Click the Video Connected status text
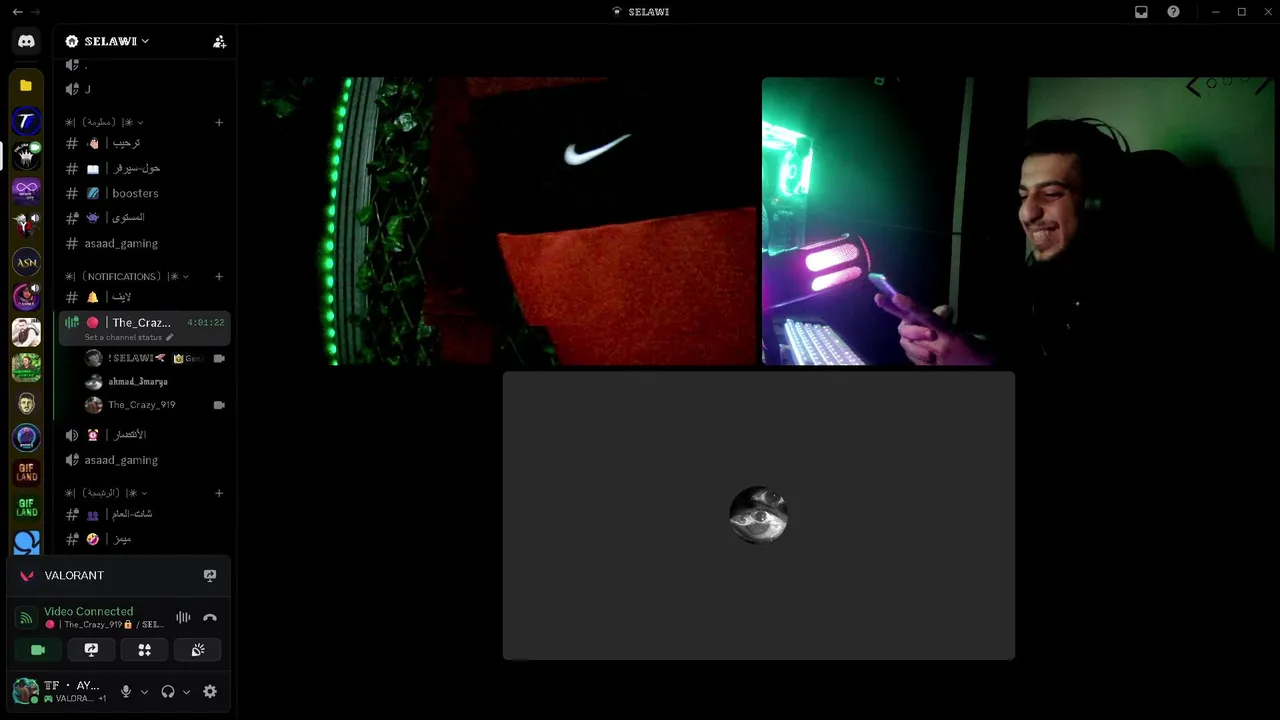The height and width of the screenshot is (720, 1280). click(x=88, y=611)
